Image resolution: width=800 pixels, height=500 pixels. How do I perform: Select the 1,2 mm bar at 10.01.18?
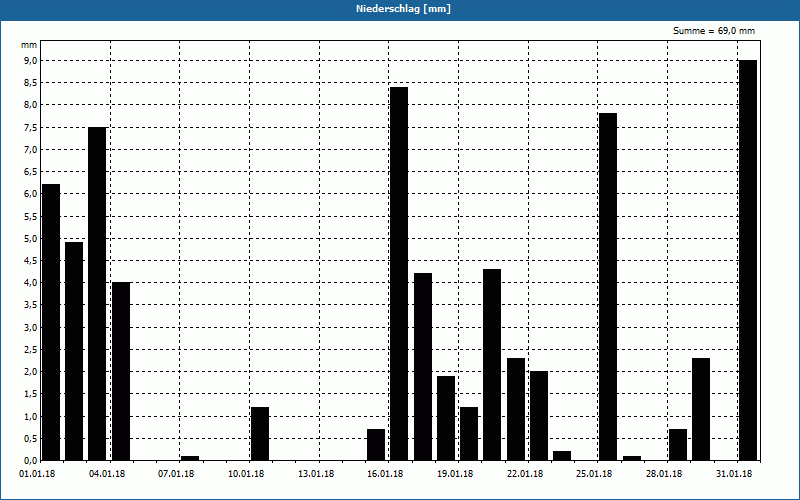coord(260,434)
